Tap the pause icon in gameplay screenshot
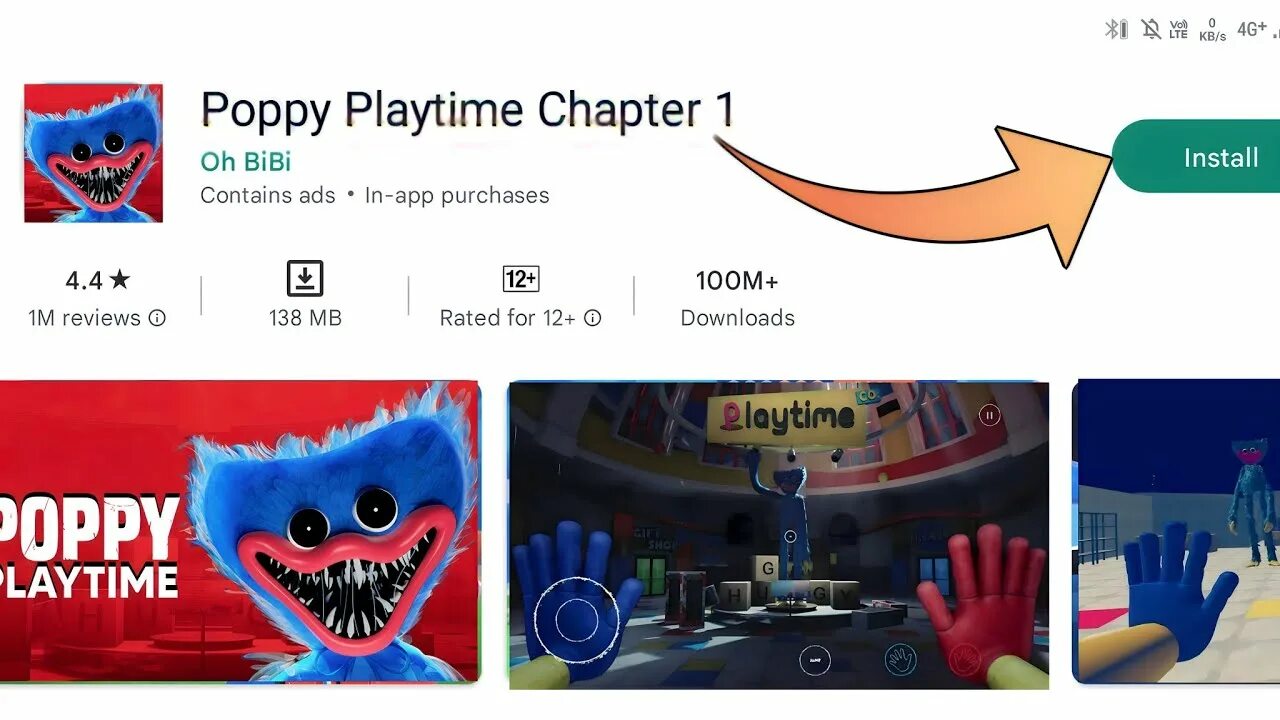This screenshot has width=1280, height=720. coord(990,415)
